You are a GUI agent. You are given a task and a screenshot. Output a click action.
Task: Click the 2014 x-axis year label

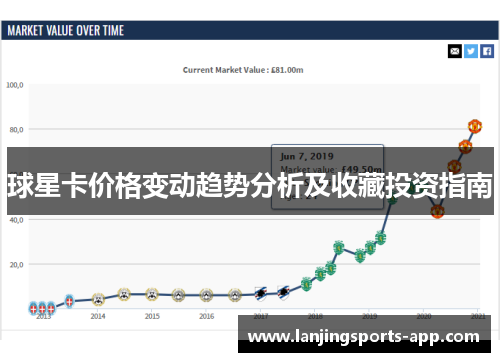(x=98, y=316)
